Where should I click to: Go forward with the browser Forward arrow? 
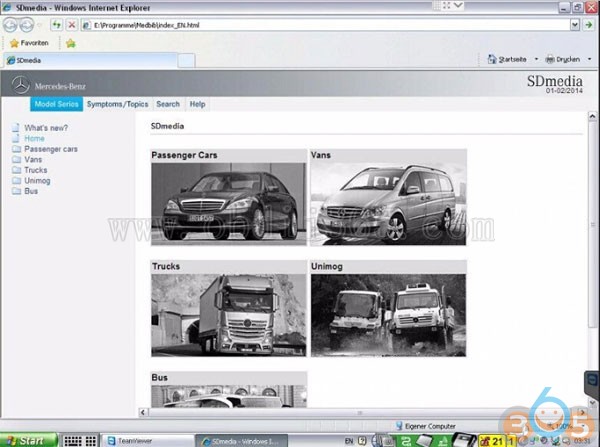[26, 25]
